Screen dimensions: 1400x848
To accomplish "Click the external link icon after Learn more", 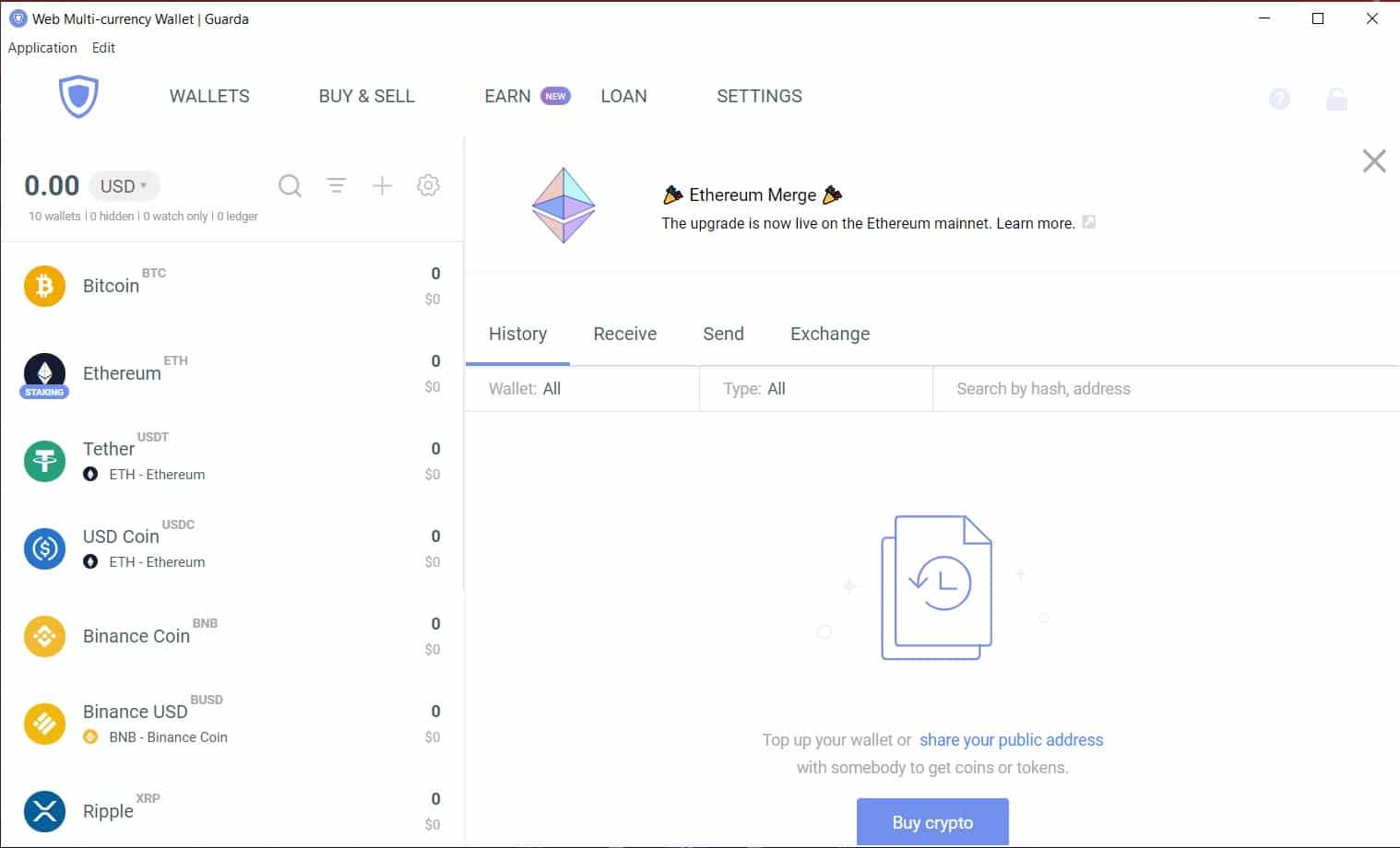I will coord(1088,222).
